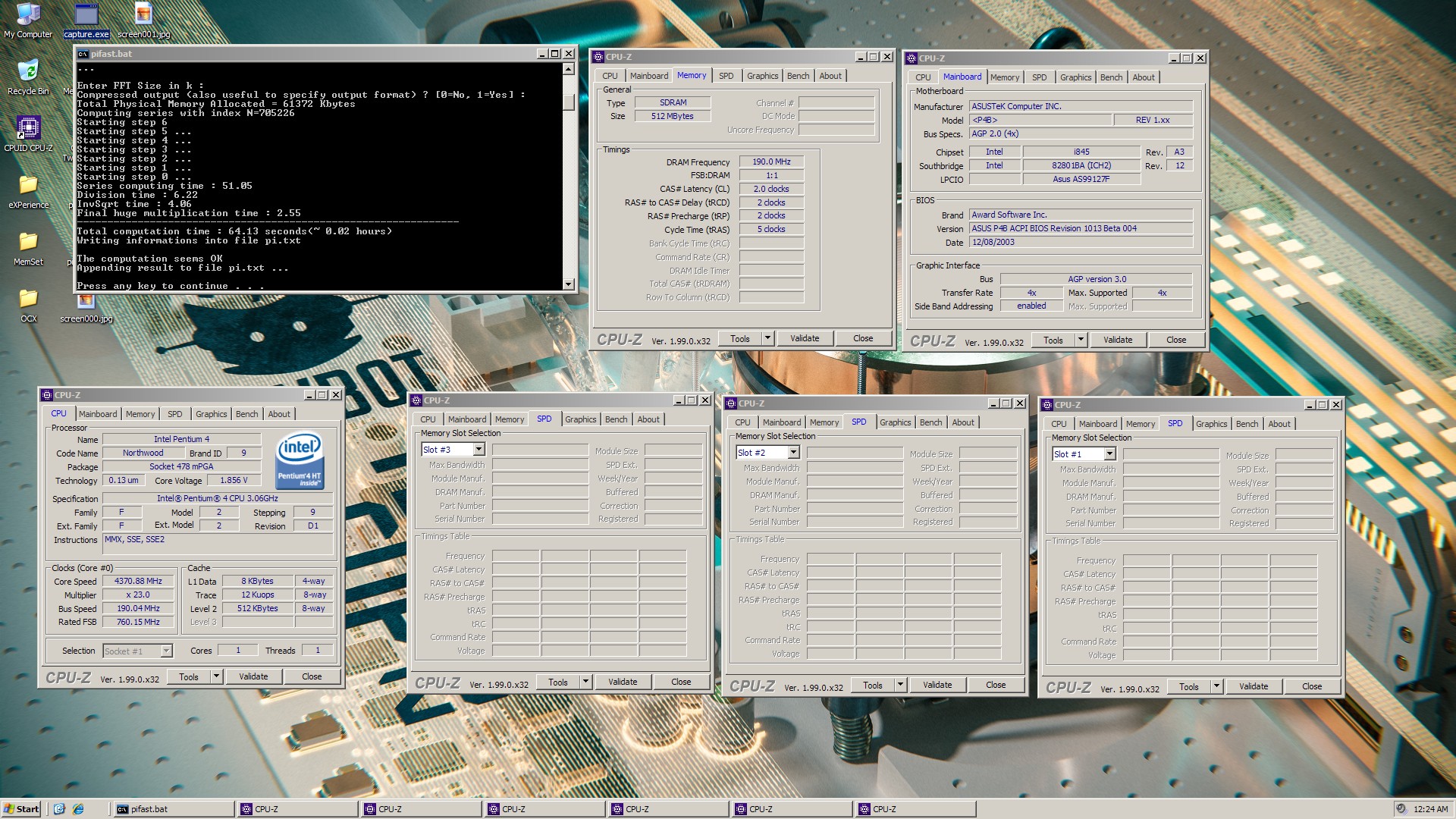This screenshot has height=819, width=1456.
Task: Open the Recycle Bin icon
Action: (28, 77)
